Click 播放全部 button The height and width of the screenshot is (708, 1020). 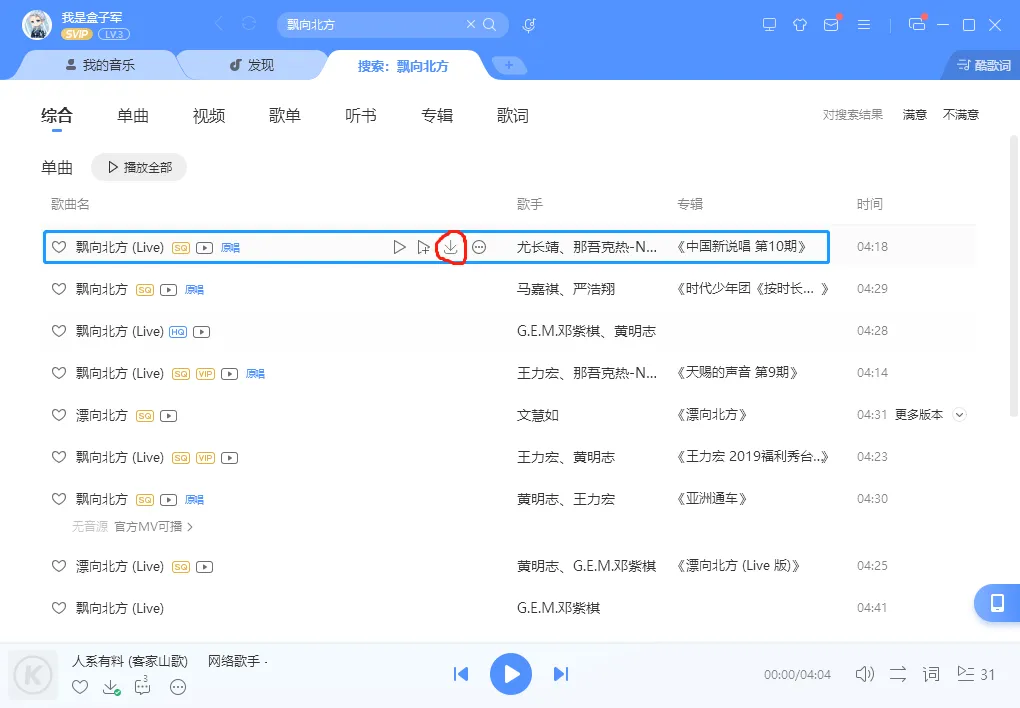click(139, 168)
